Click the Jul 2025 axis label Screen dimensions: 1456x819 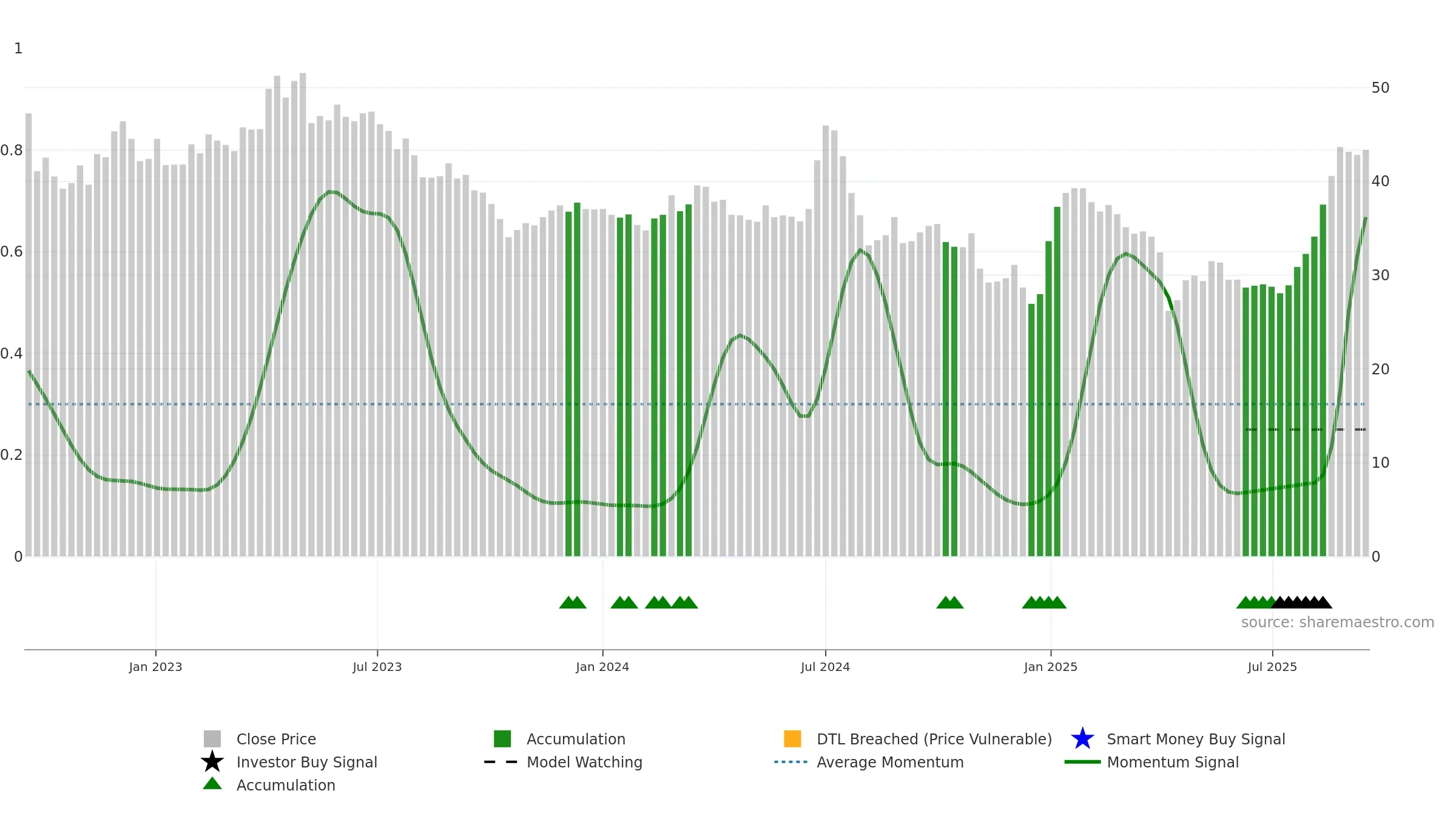[1272, 667]
